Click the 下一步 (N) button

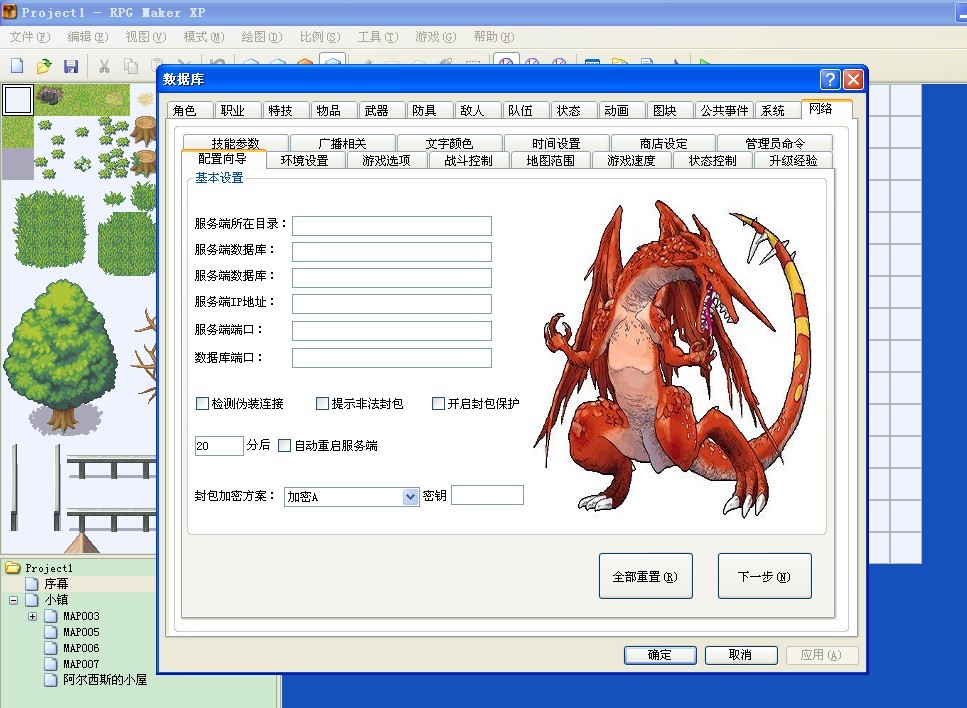[765, 576]
